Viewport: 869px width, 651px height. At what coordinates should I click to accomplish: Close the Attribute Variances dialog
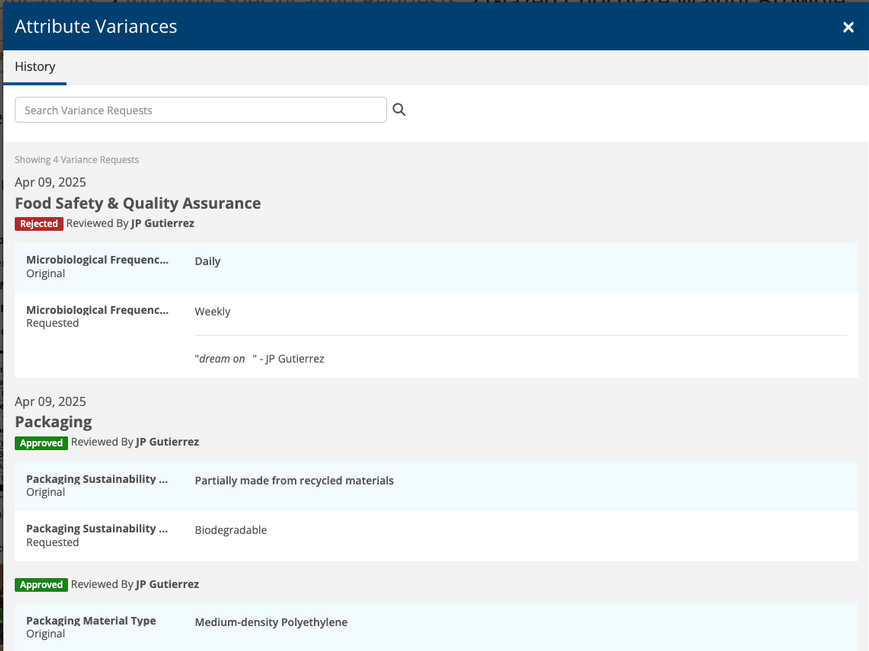click(x=848, y=27)
